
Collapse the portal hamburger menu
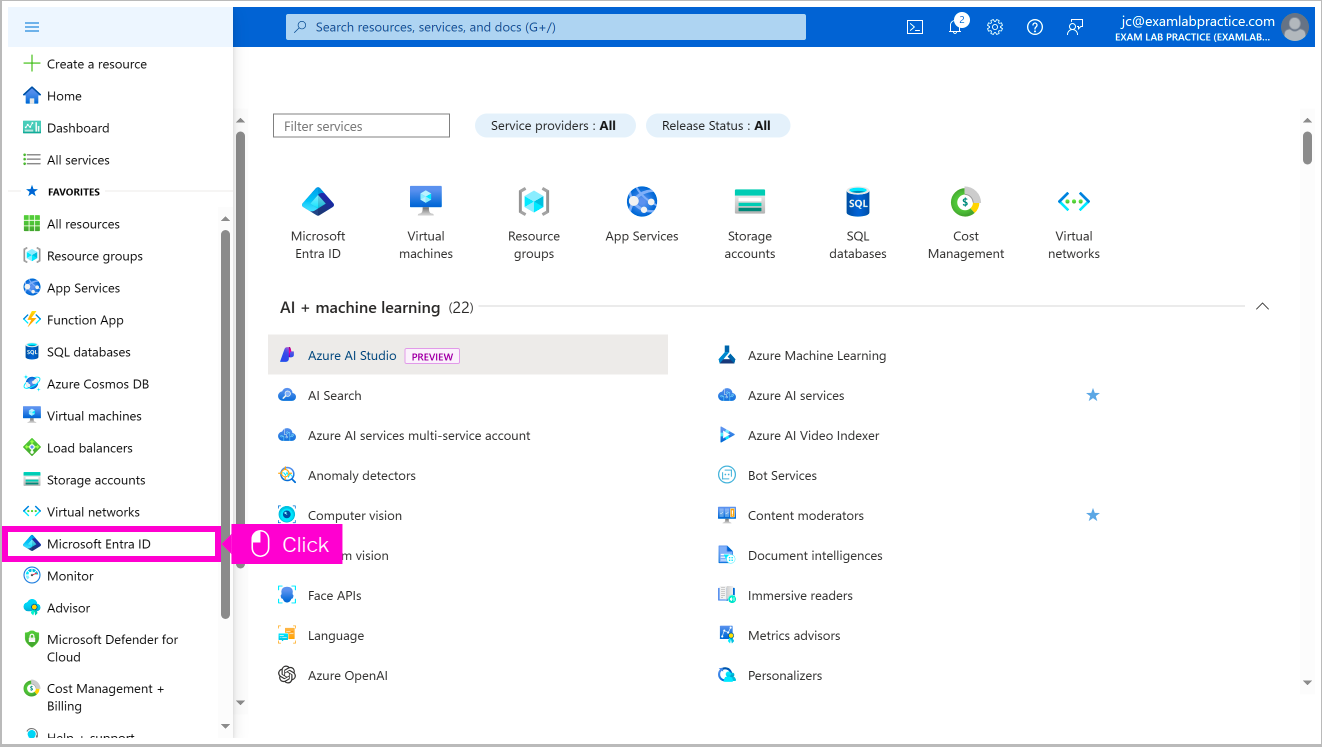(x=31, y=27)
